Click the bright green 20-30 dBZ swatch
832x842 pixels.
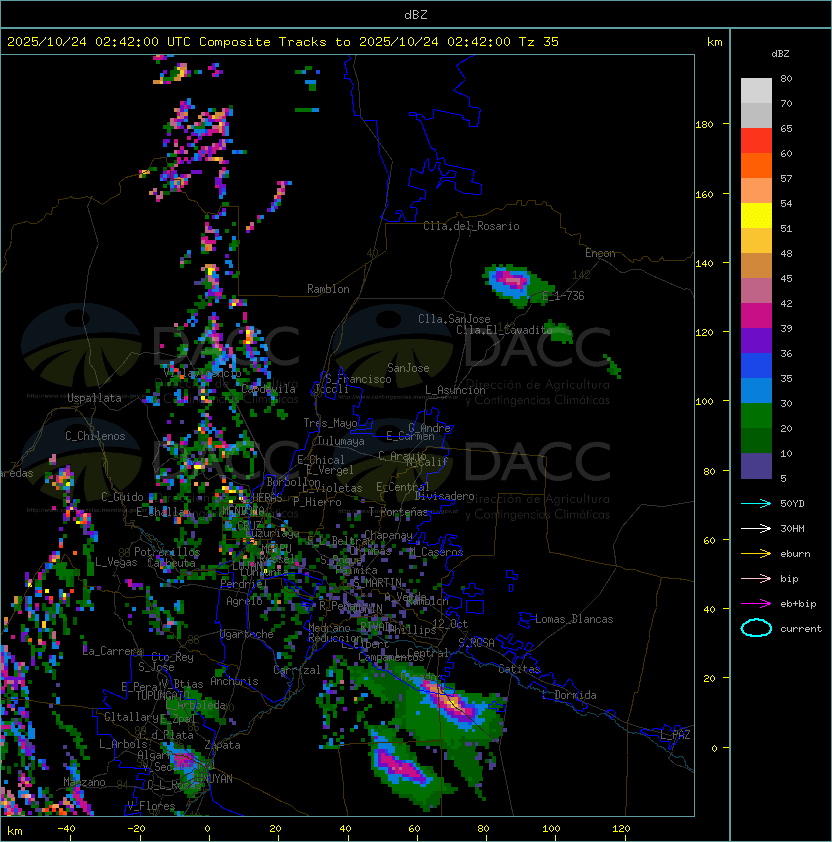coord(756,416)
